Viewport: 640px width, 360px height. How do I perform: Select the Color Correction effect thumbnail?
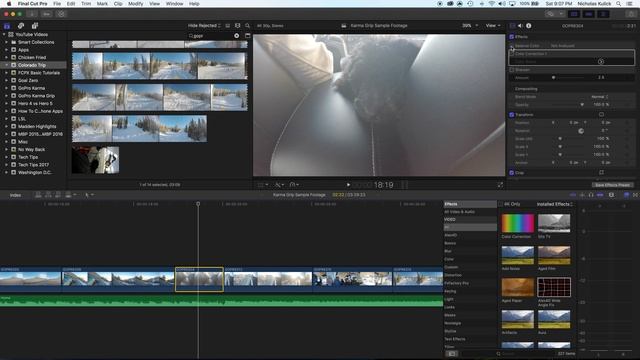517,223
